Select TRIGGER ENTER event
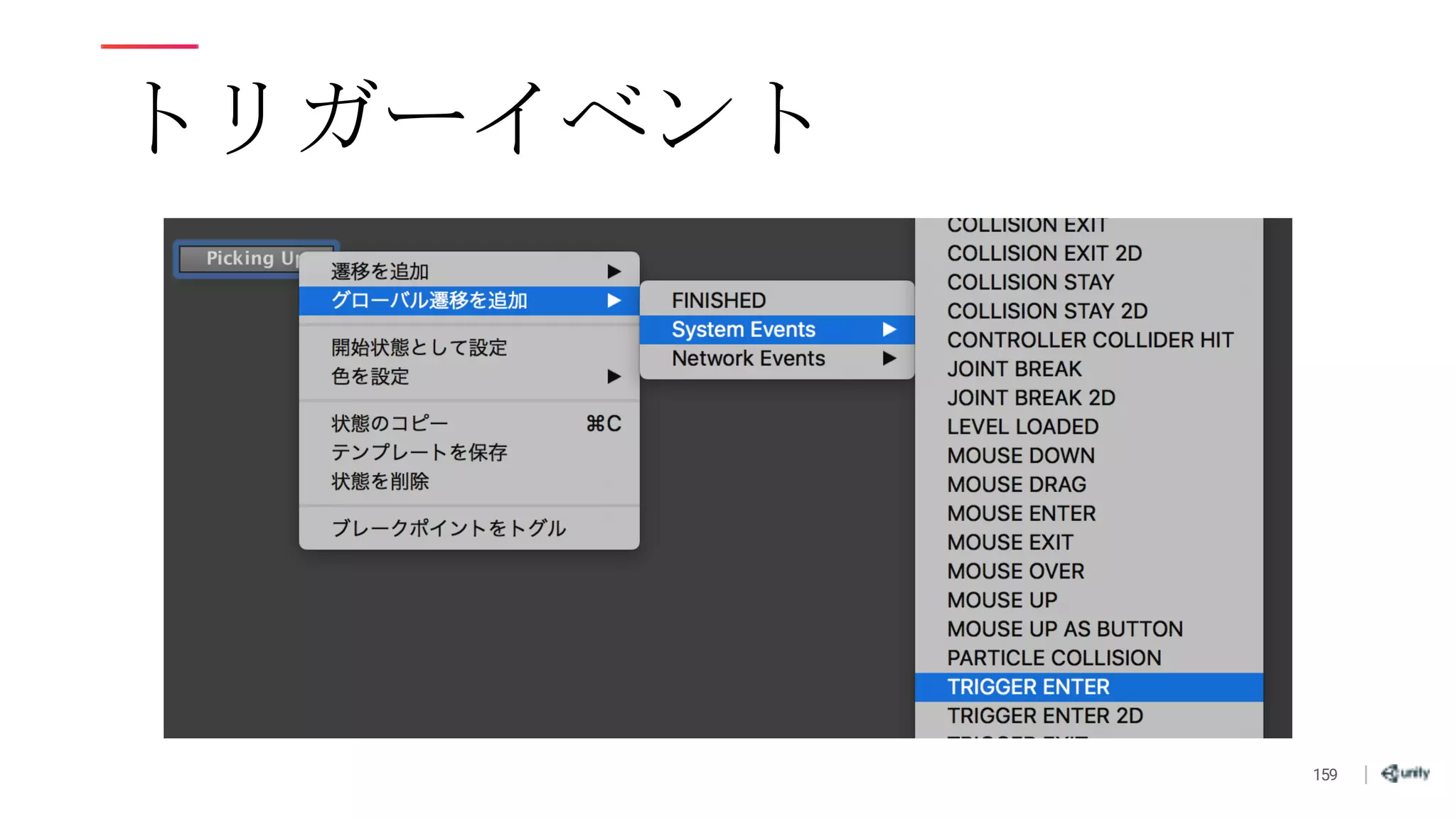Image resolution: width=1456 pixels, height=819 pixels. coord(1028,687)
